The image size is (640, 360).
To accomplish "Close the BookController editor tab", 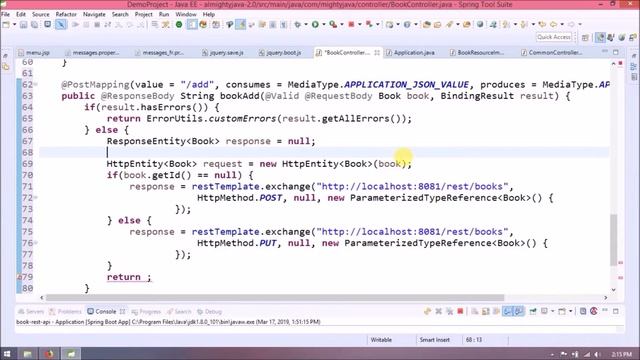I will 377,53.
